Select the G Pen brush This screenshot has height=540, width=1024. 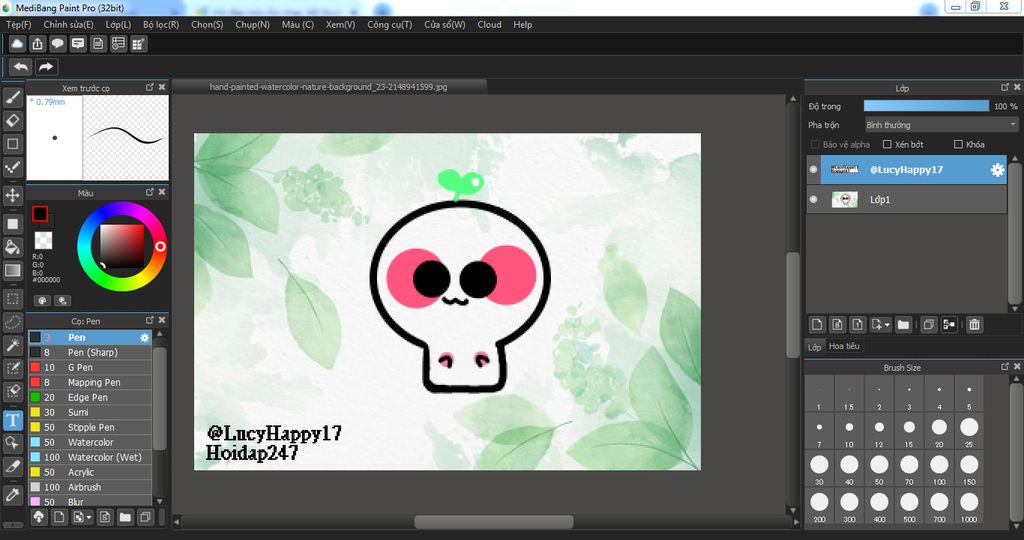point(90,368)
